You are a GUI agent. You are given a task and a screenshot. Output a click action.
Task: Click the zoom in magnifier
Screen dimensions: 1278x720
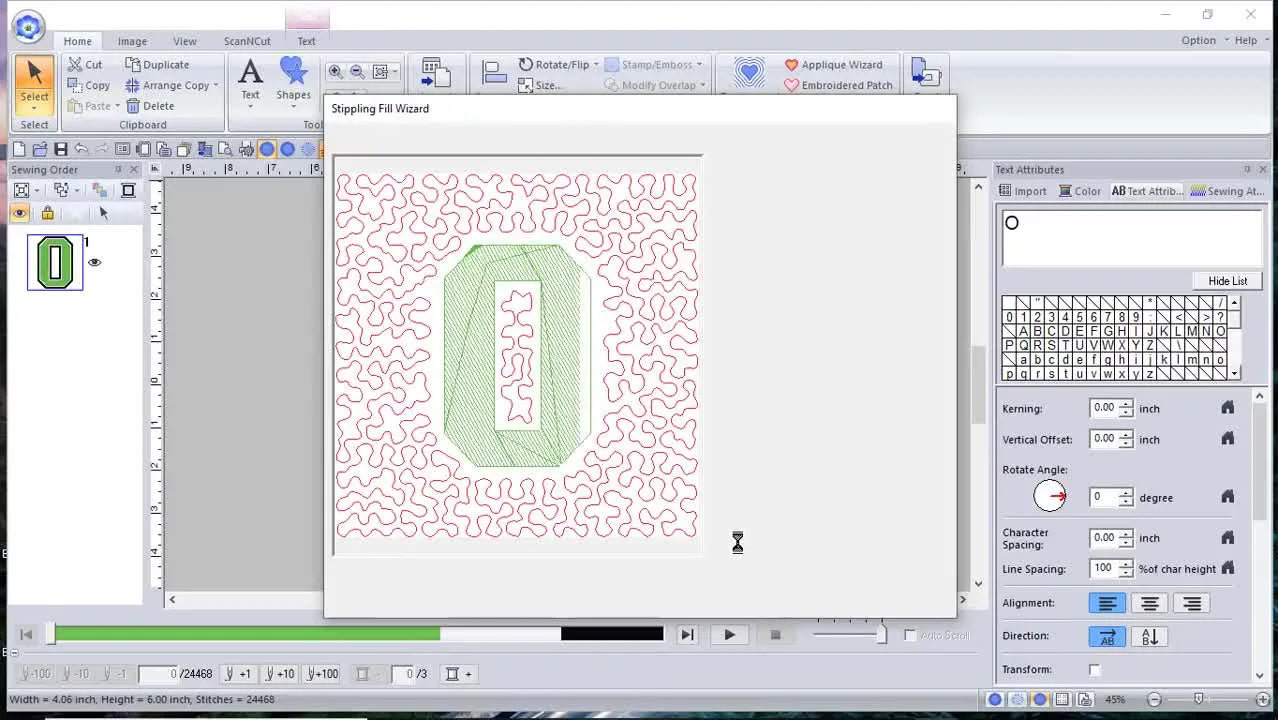pyautogui.click(x=336, y=71)
